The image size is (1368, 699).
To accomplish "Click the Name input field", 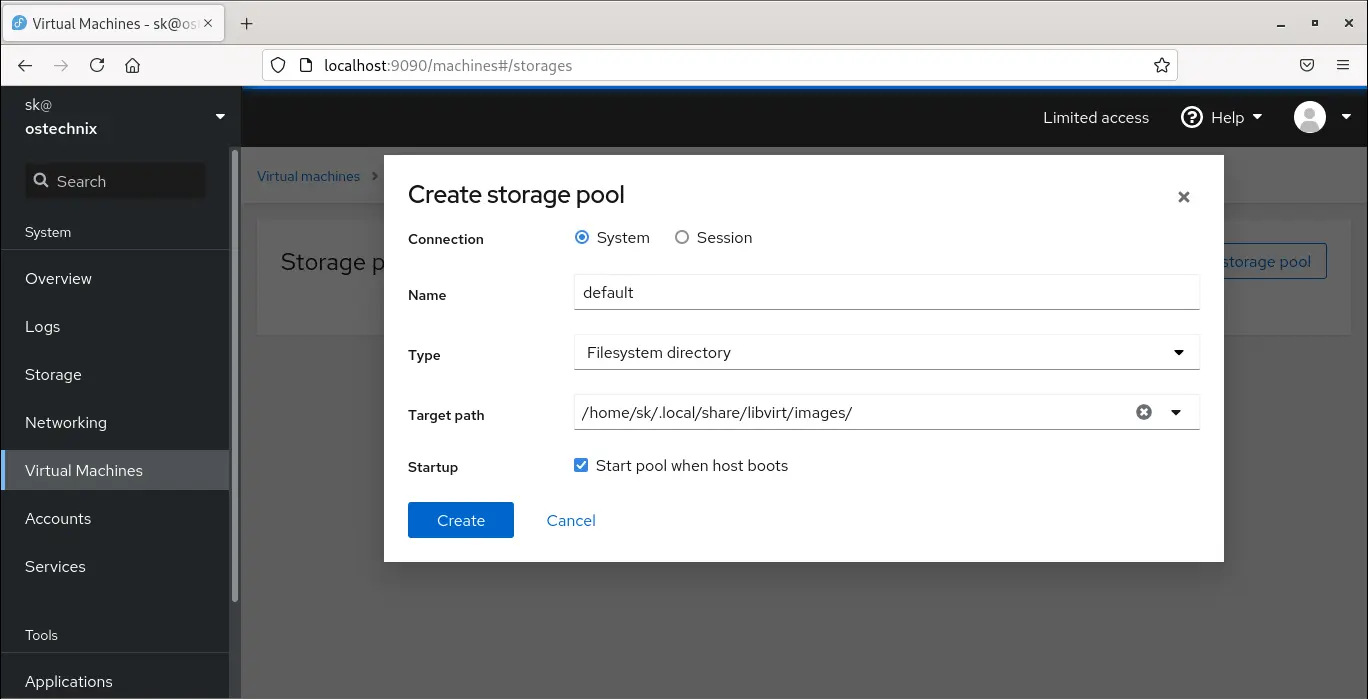I will [886, 293].
